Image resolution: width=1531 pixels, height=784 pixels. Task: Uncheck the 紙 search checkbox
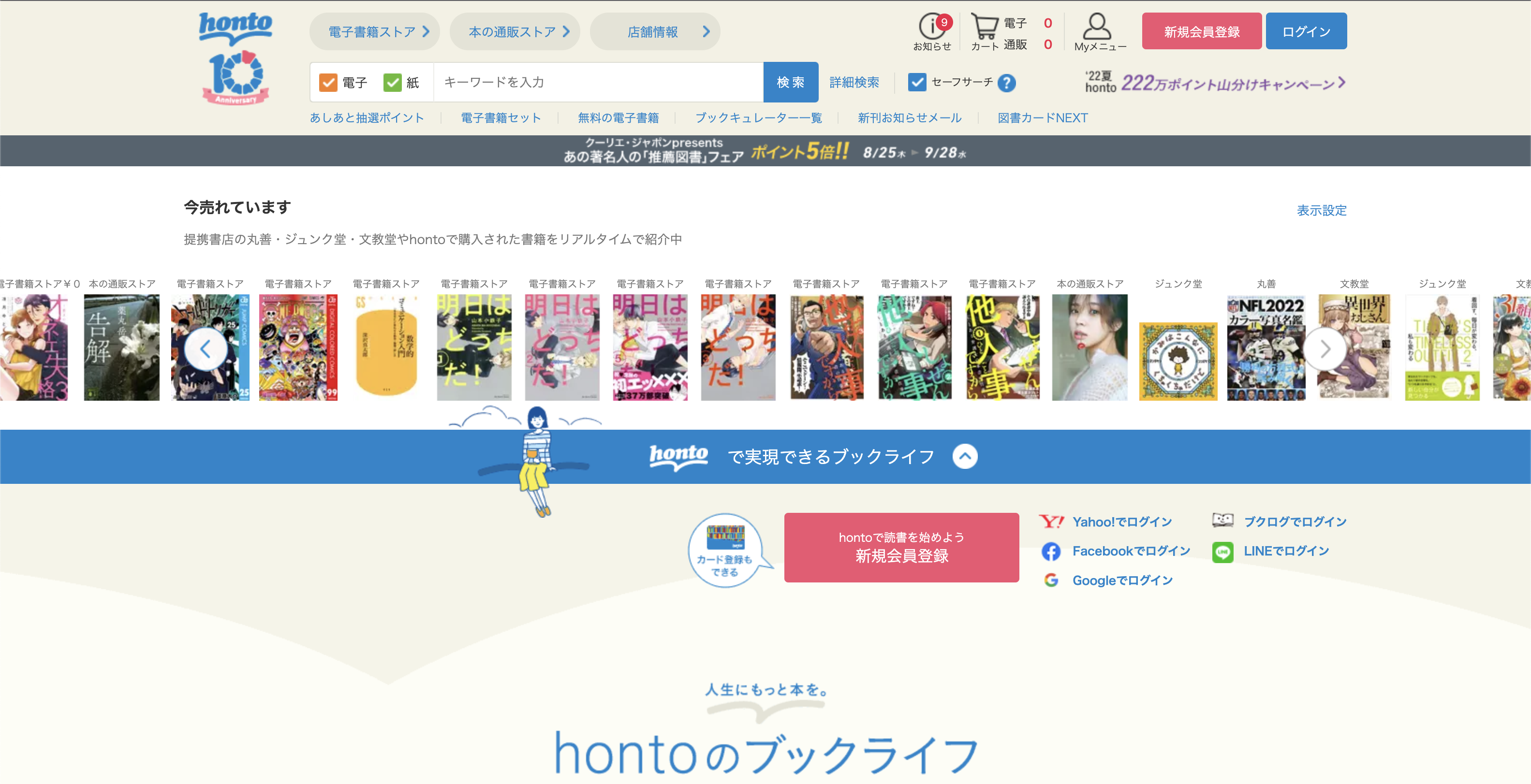click(392, 83)
